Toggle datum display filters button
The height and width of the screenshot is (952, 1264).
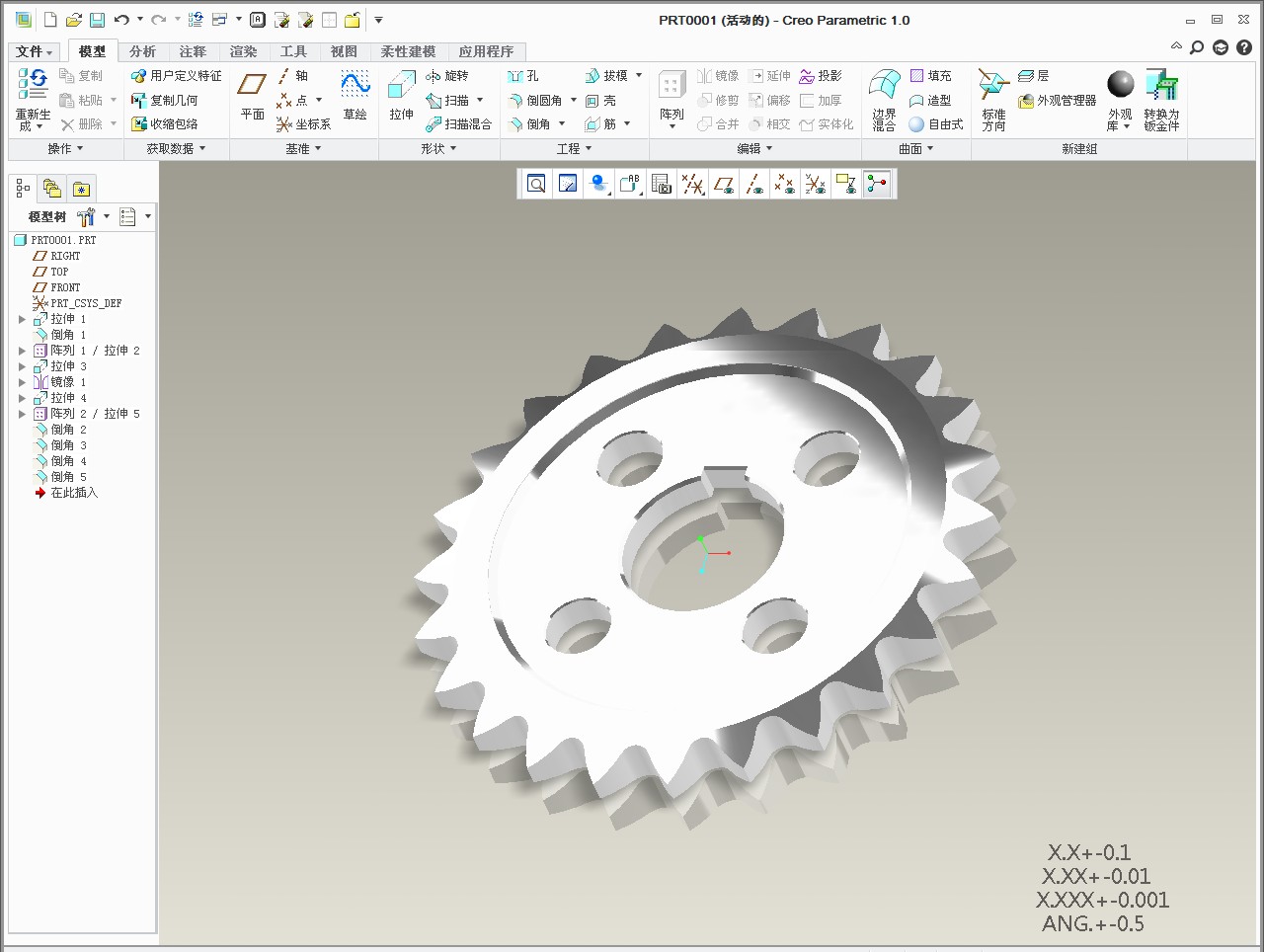click(693, 184)
